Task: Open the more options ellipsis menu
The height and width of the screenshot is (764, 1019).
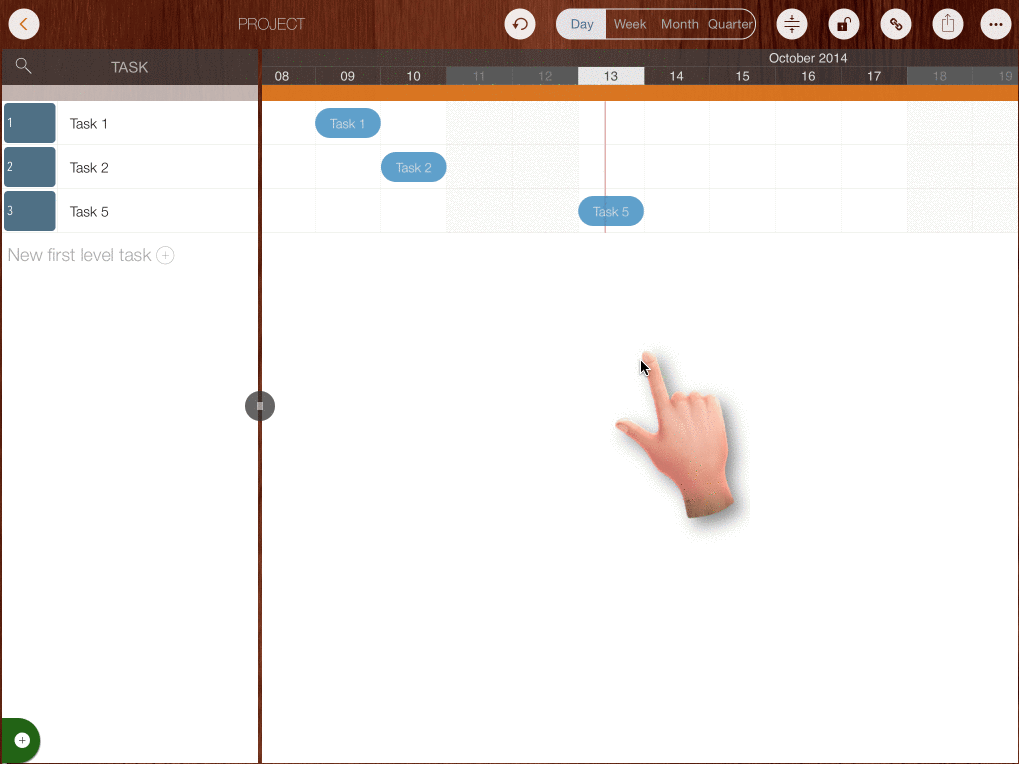Action: (995, 24)
